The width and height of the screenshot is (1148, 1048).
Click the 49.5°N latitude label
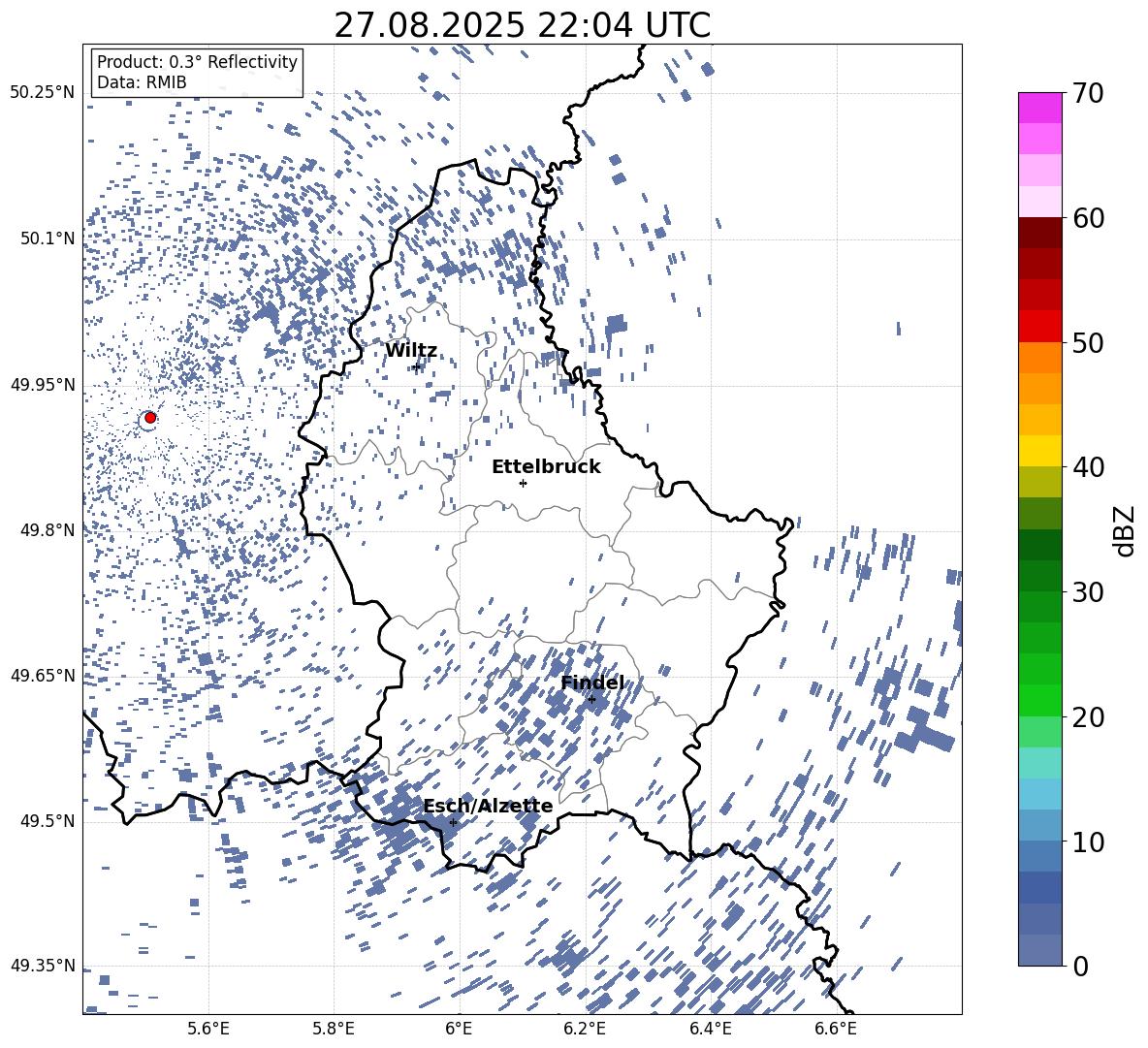click(x=47, y=820)
